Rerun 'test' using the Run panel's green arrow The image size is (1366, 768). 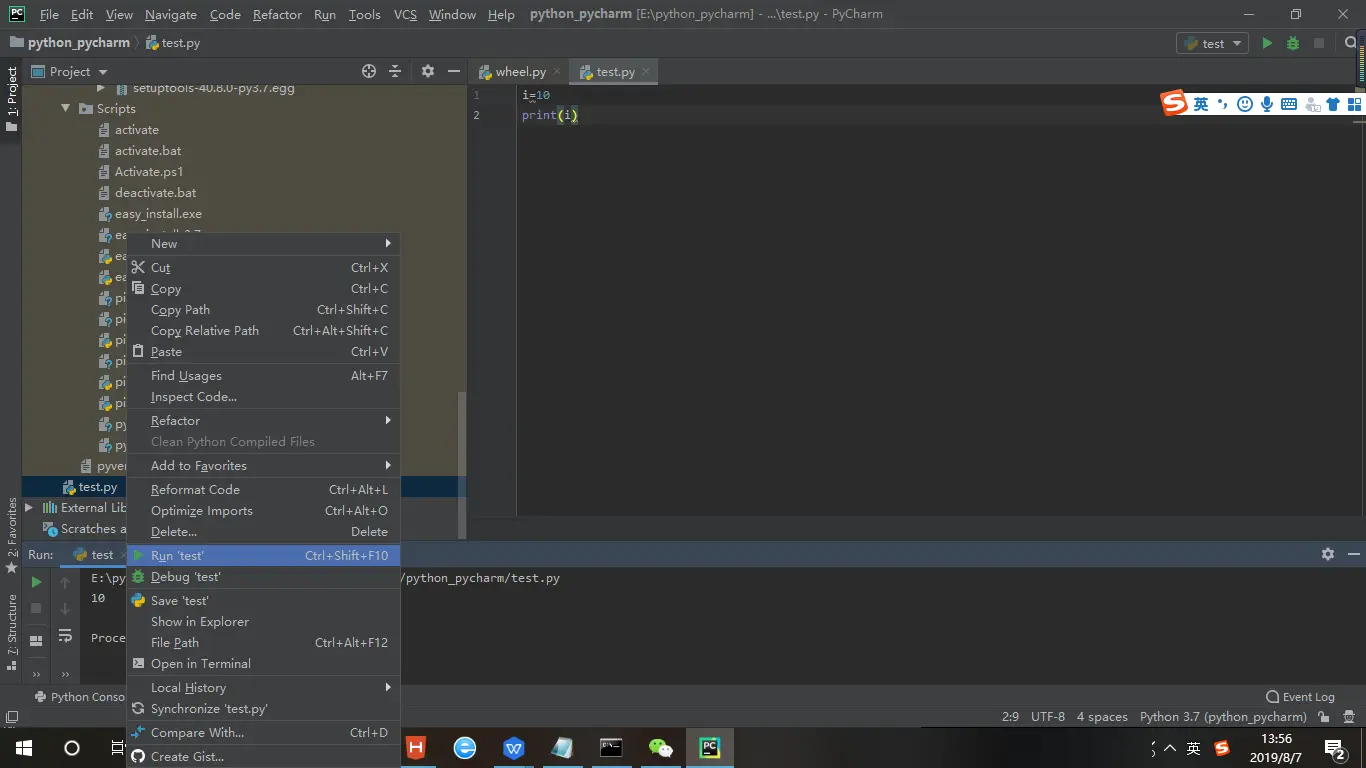click(36, 581)
